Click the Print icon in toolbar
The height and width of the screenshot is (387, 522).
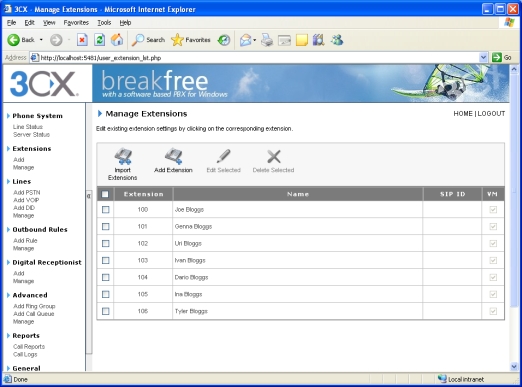[x=267, y=40]
